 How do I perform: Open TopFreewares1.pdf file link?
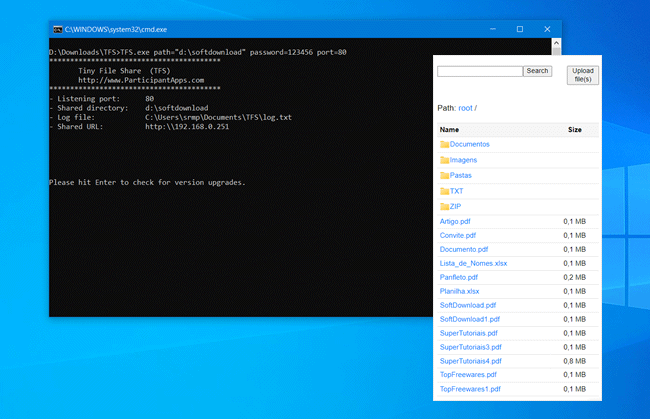pos(470,389)
